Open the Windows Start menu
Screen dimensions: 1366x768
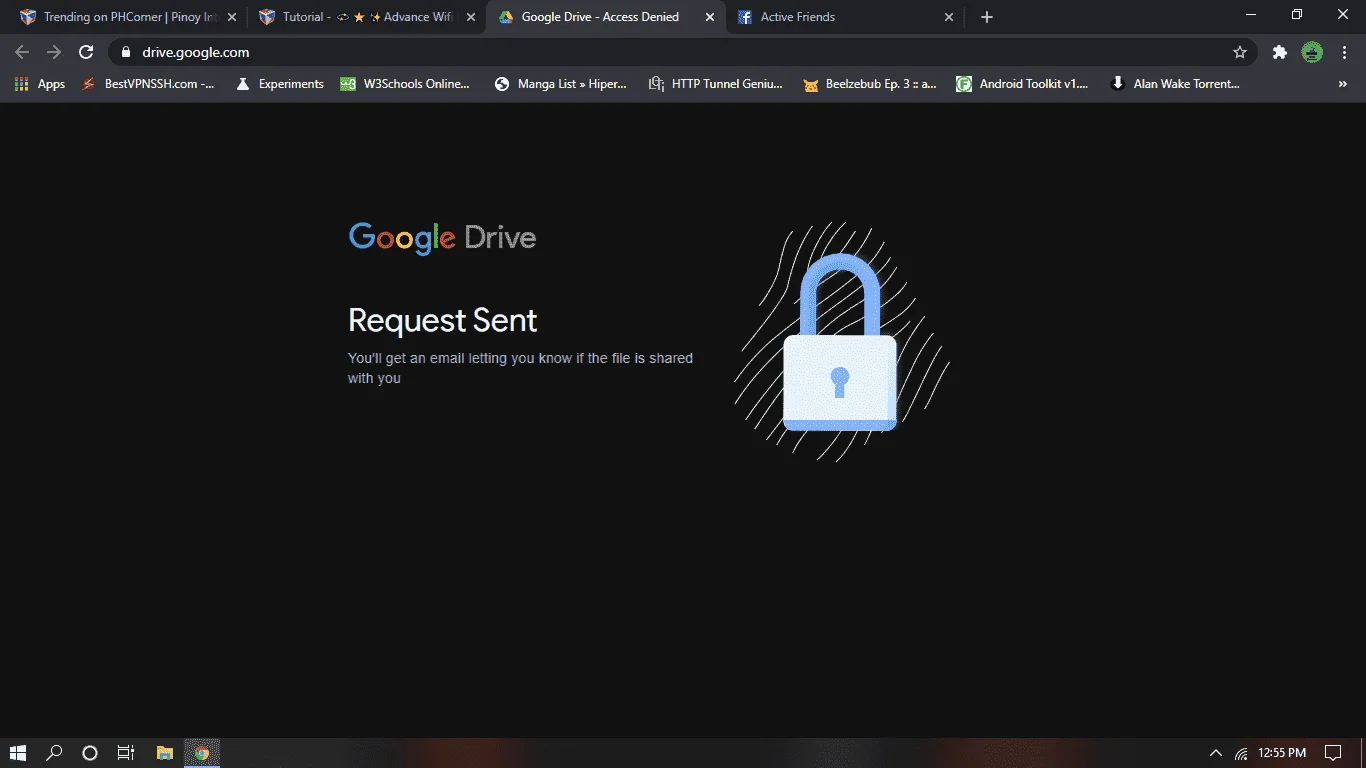(18, 753)
